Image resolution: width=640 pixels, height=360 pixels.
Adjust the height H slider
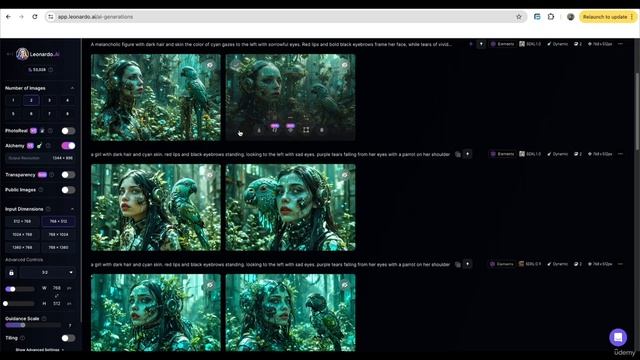tap(20, 304)
